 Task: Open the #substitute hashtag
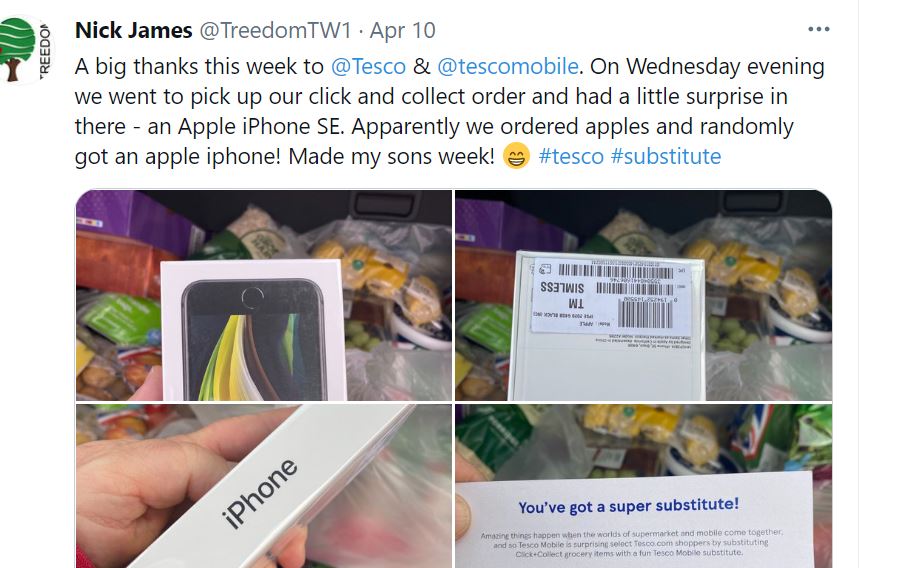pos(666,156)
